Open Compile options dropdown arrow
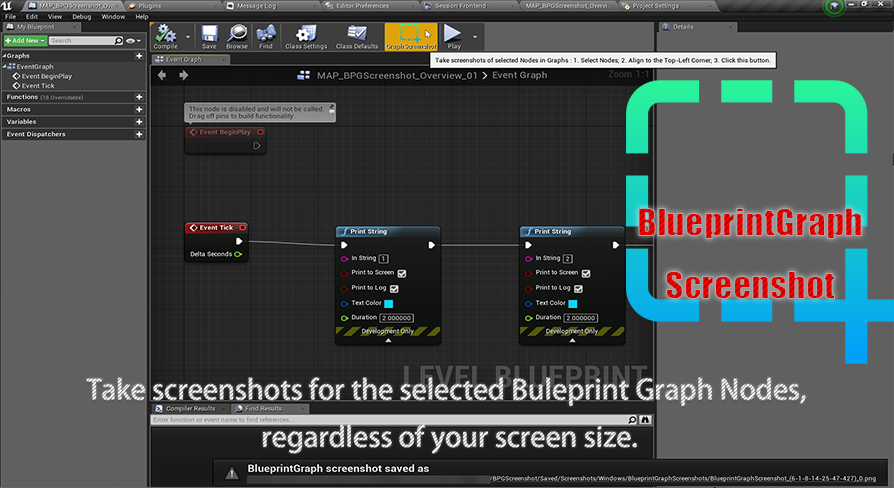 (x=188, y=37)
